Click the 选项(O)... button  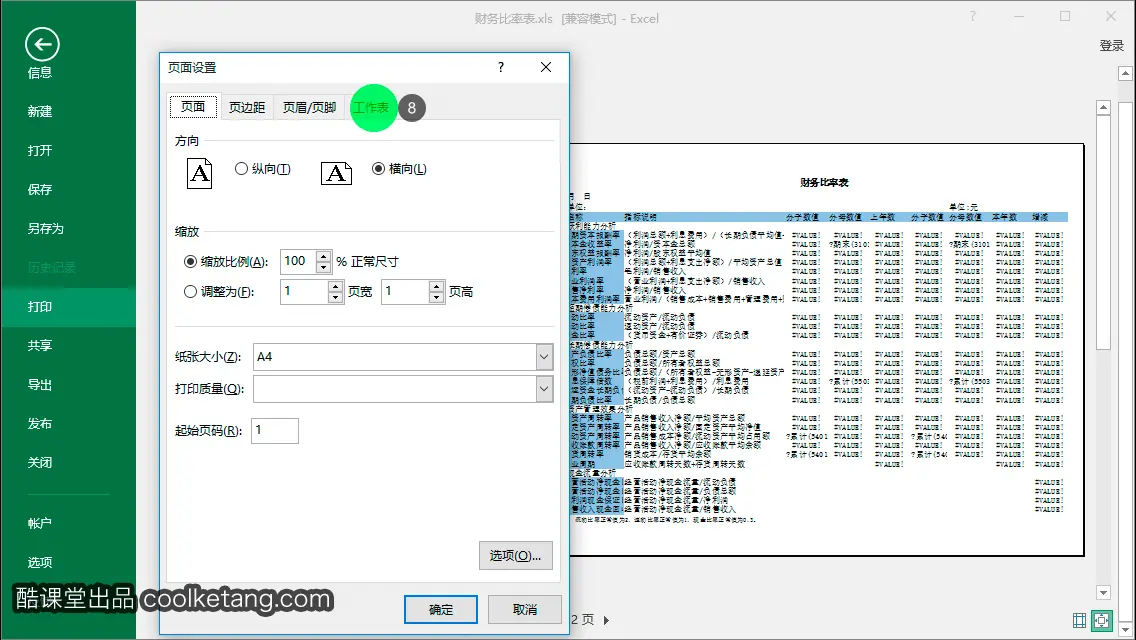click(515, 555)
